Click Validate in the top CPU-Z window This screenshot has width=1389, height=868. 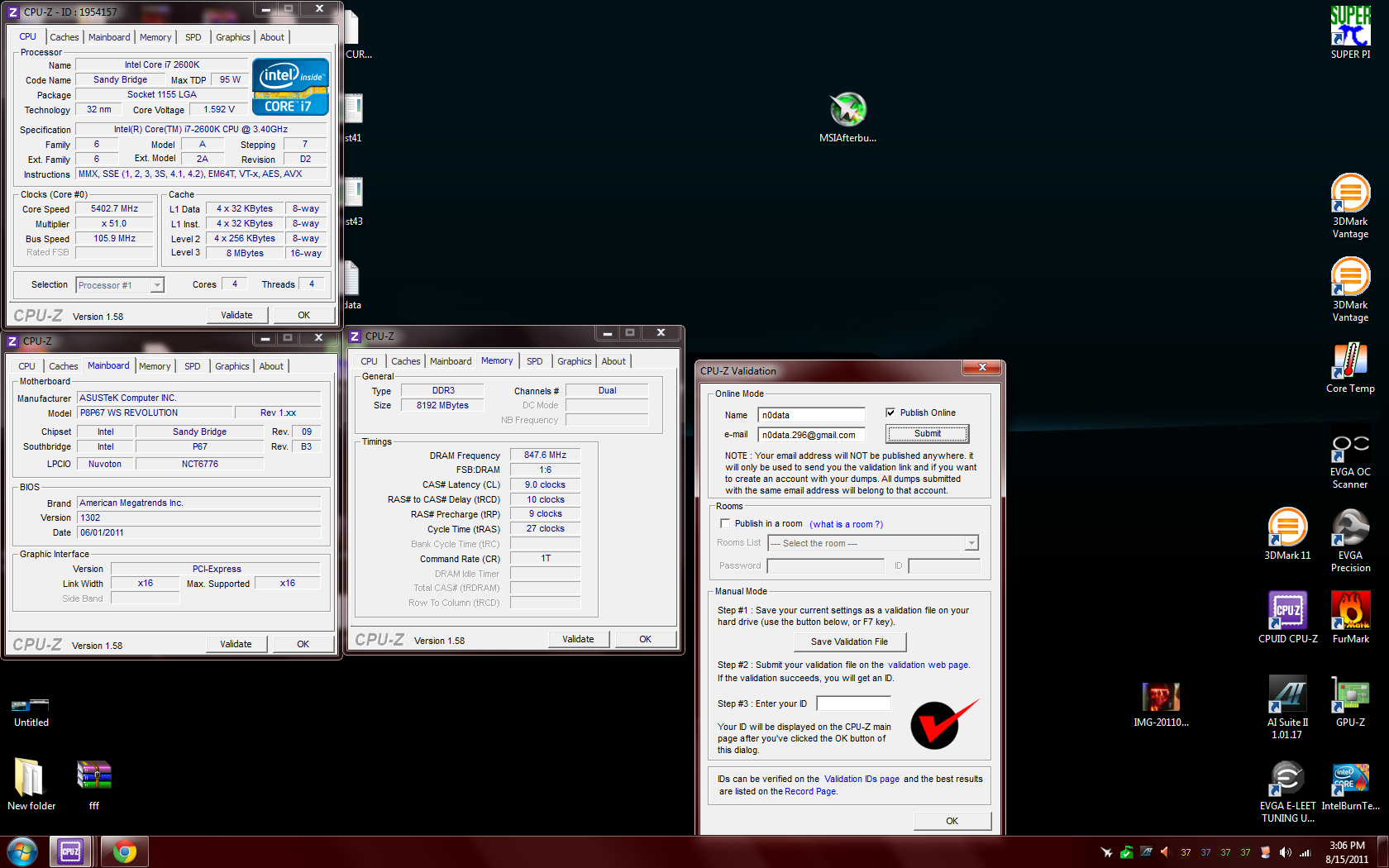tap(236, 315)
